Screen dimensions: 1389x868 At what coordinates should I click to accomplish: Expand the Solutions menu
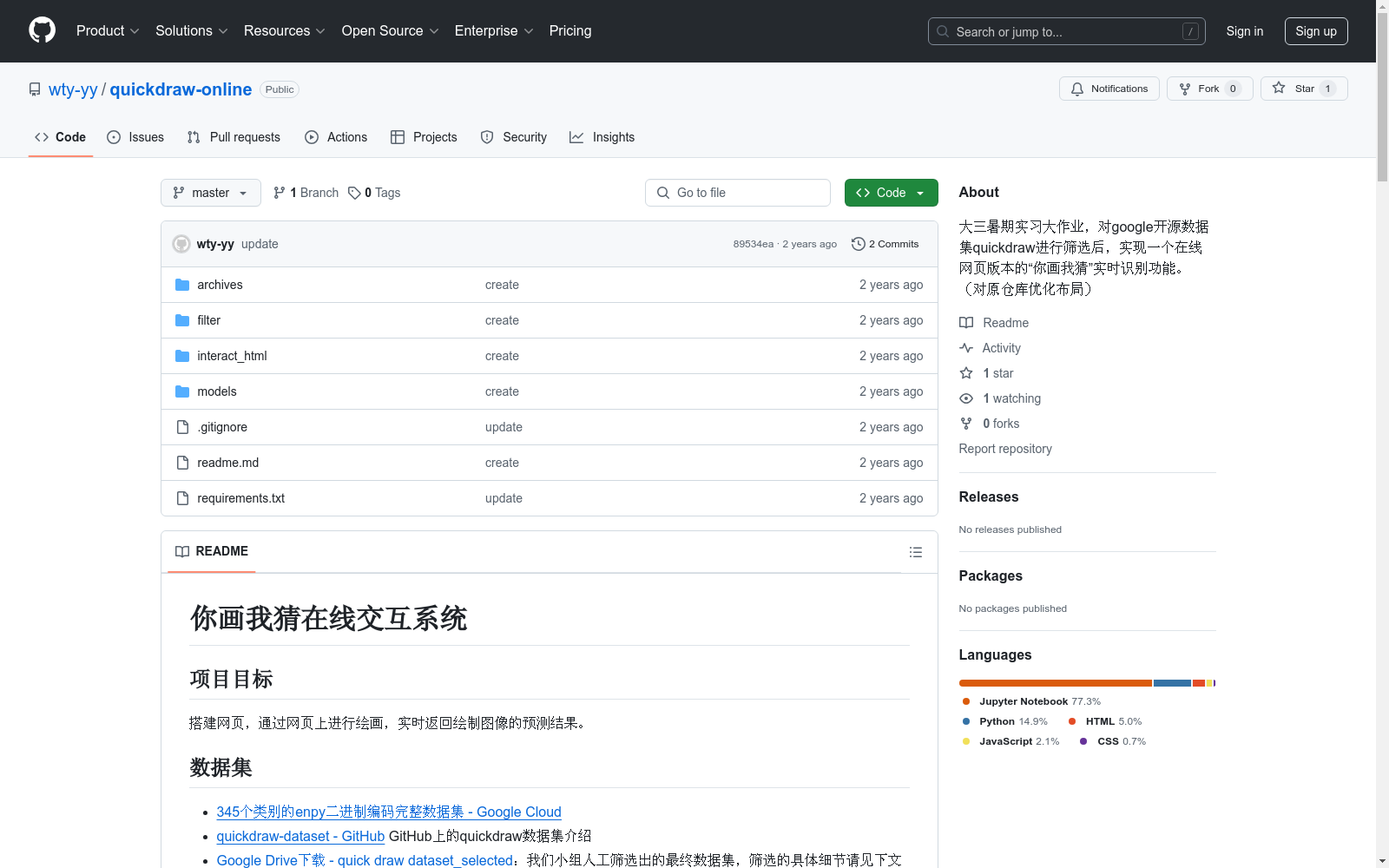(x=192, y=30)
